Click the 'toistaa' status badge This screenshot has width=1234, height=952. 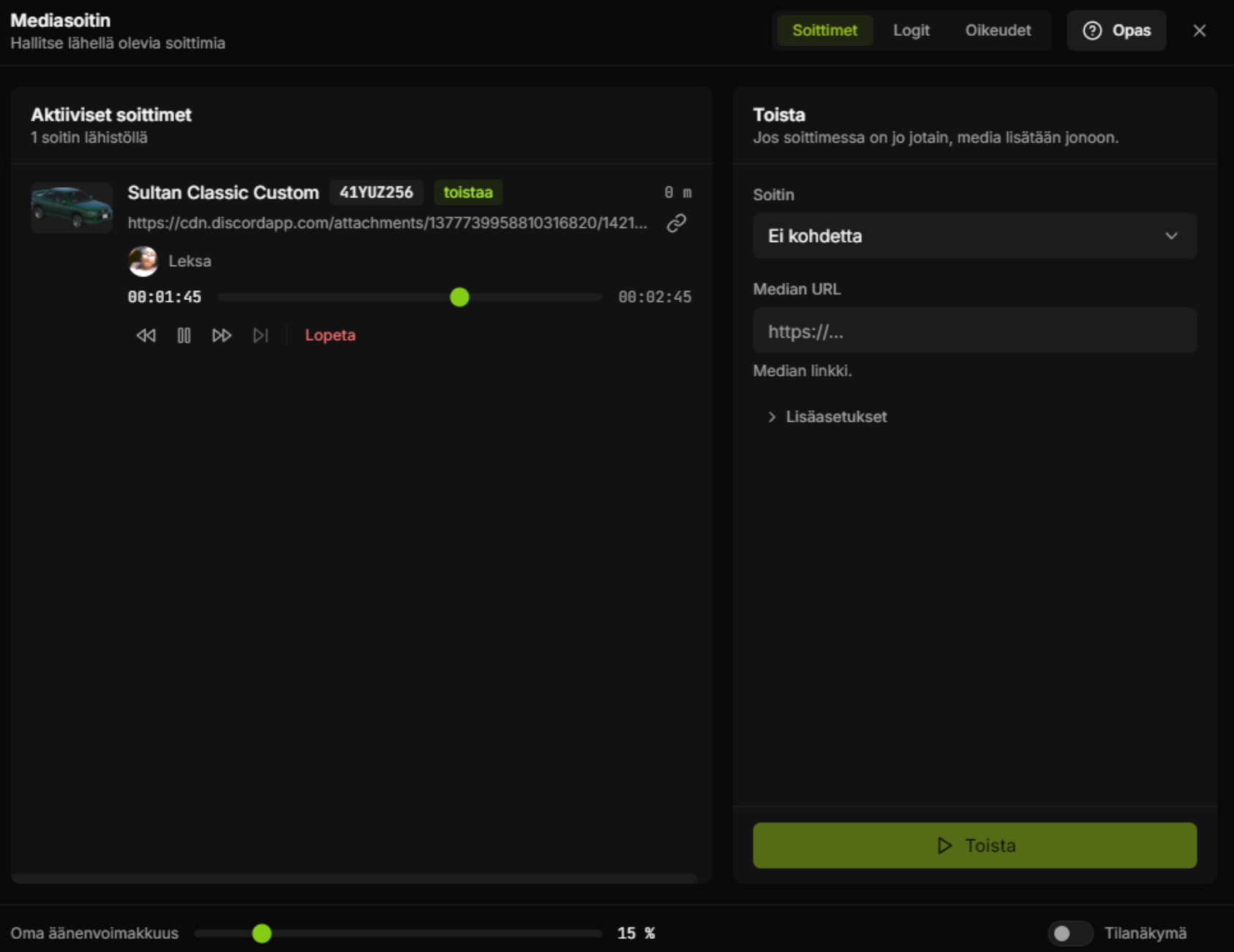(468, 192)
